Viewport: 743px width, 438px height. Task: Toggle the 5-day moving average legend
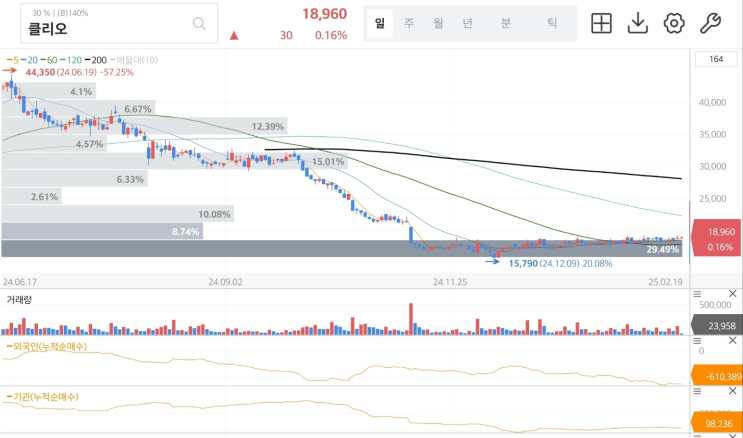(12, 60)
